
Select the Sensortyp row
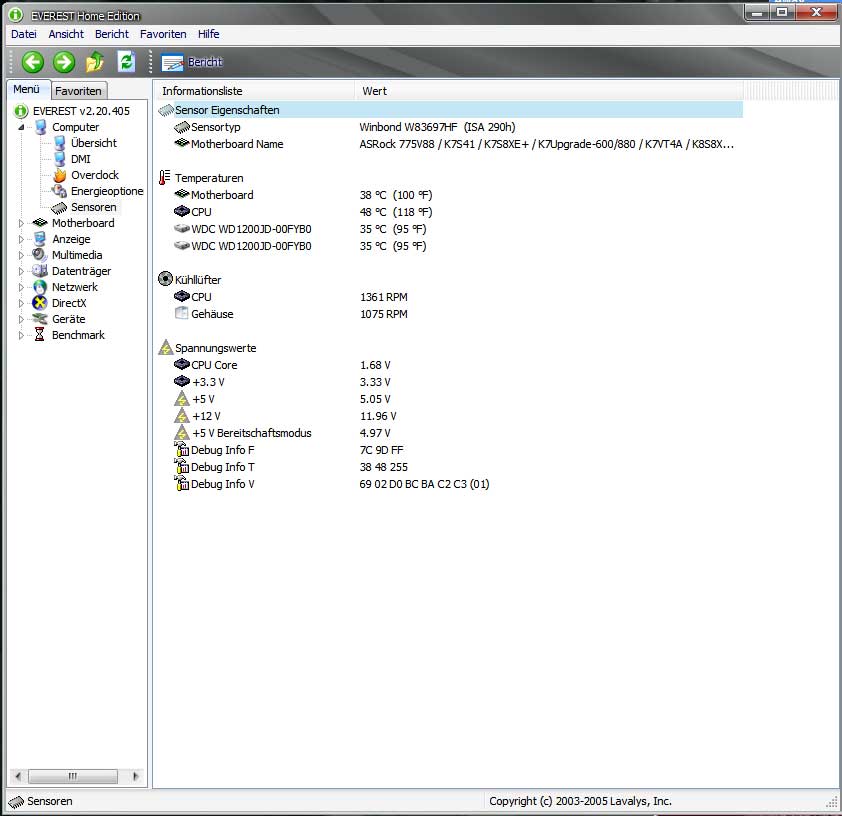pyautogui.click(x=450, y=127)
